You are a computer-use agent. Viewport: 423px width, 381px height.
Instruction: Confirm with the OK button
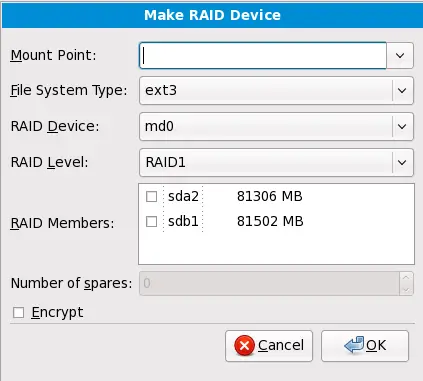tap(365, 346)
